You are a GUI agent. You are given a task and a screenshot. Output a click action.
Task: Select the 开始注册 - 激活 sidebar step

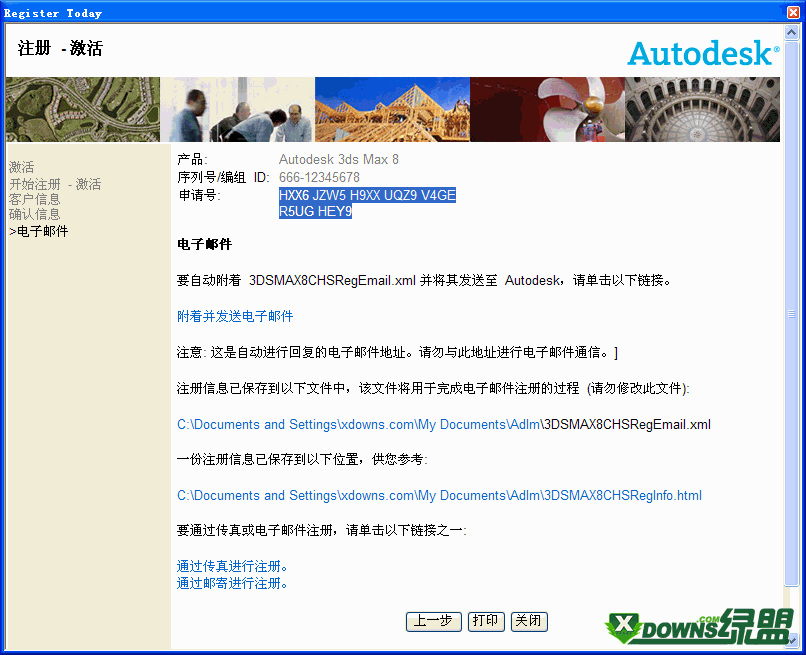[x=55, y=184]
